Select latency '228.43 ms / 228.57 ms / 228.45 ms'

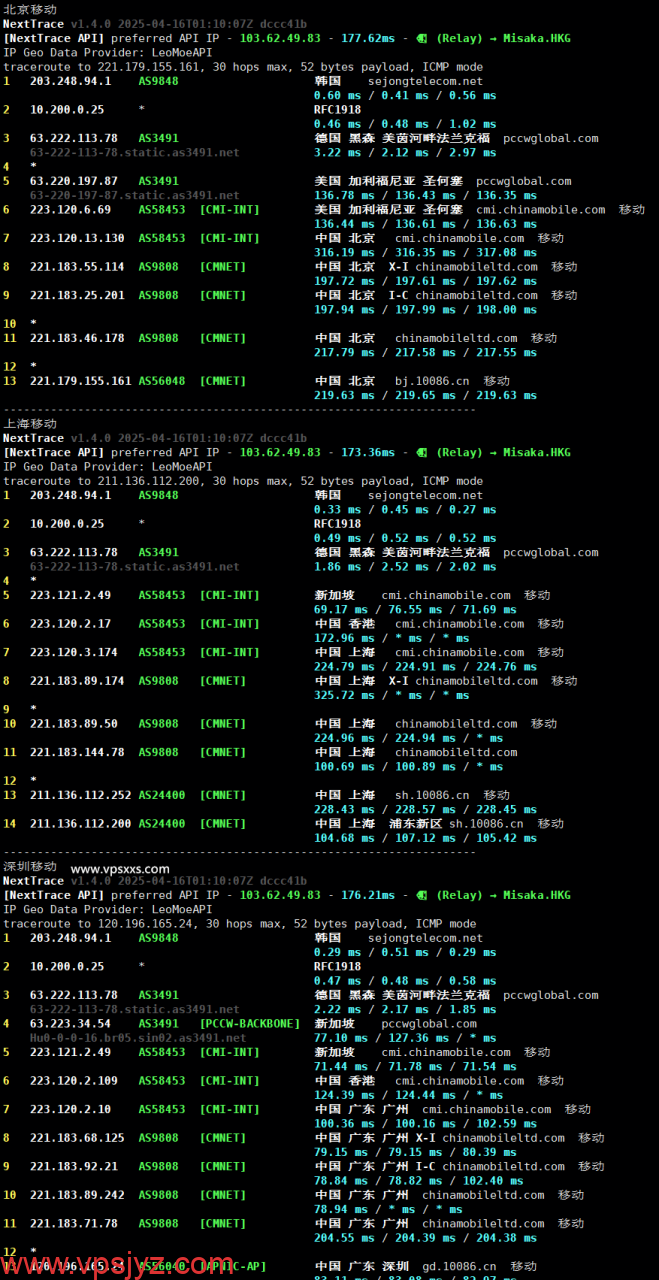point(425,809)
